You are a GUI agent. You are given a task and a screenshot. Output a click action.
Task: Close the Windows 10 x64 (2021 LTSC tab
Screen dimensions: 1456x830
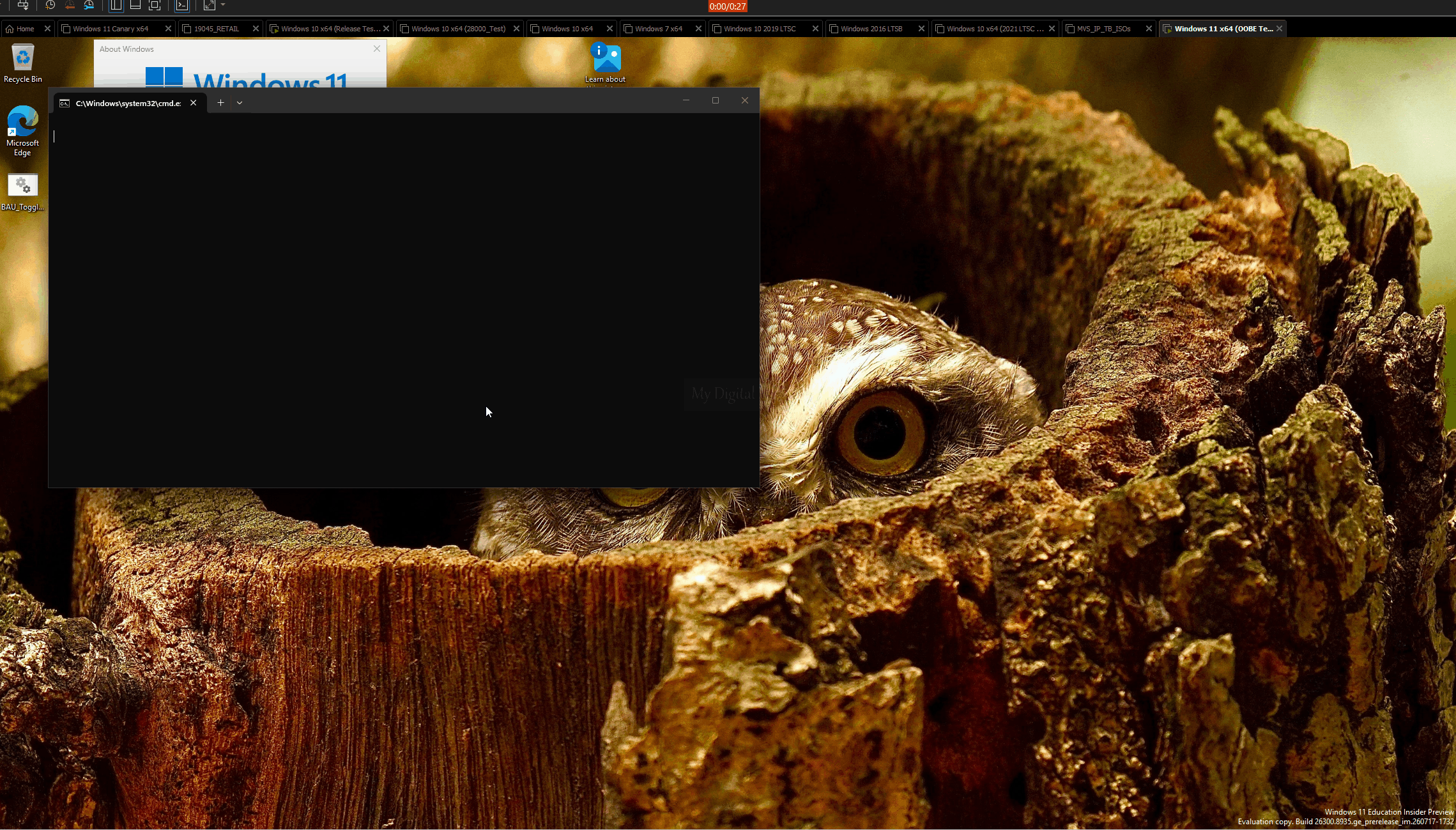coord(1052,29)
